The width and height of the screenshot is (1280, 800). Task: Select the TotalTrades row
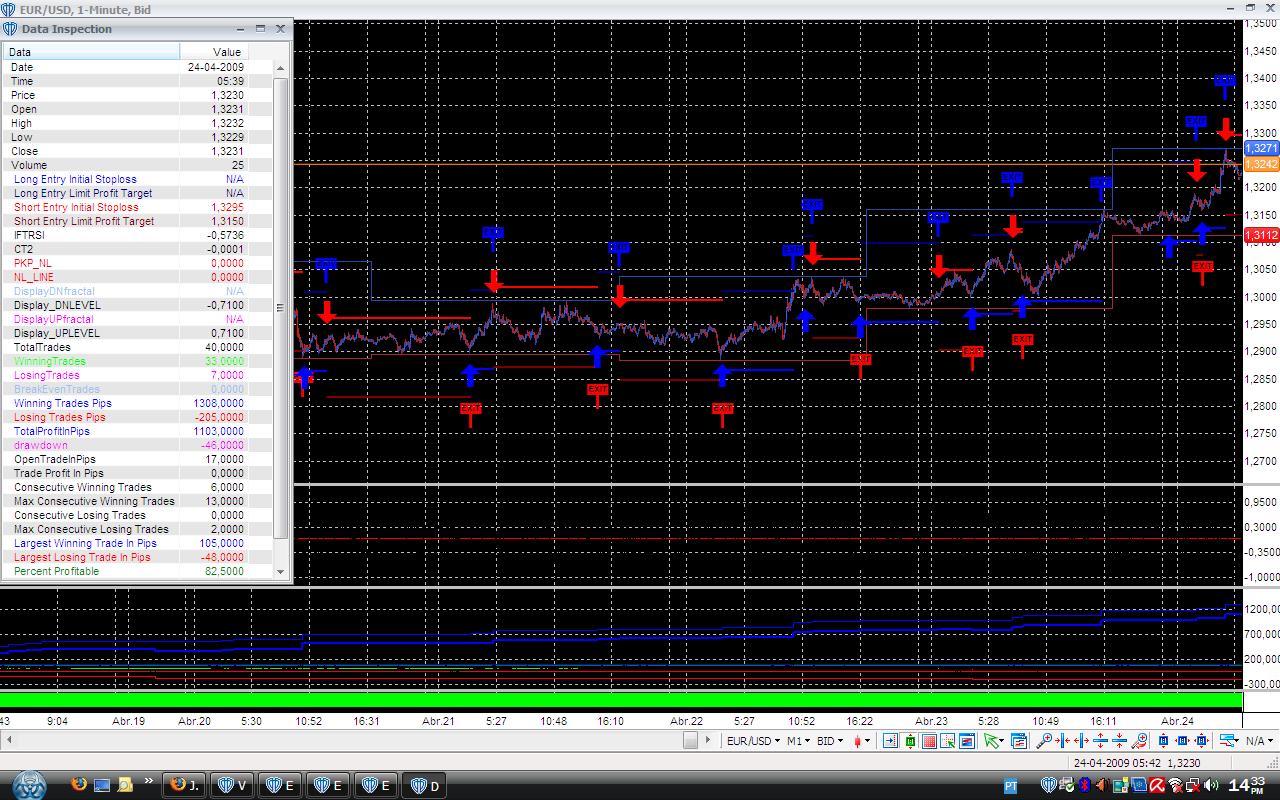138,347
